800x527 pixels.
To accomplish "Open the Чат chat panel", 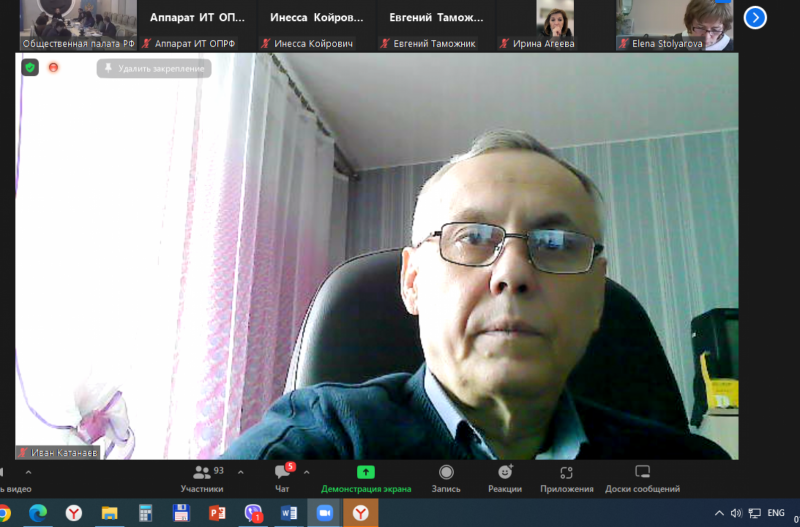I will pyautogui.click(x=282, y=478).
